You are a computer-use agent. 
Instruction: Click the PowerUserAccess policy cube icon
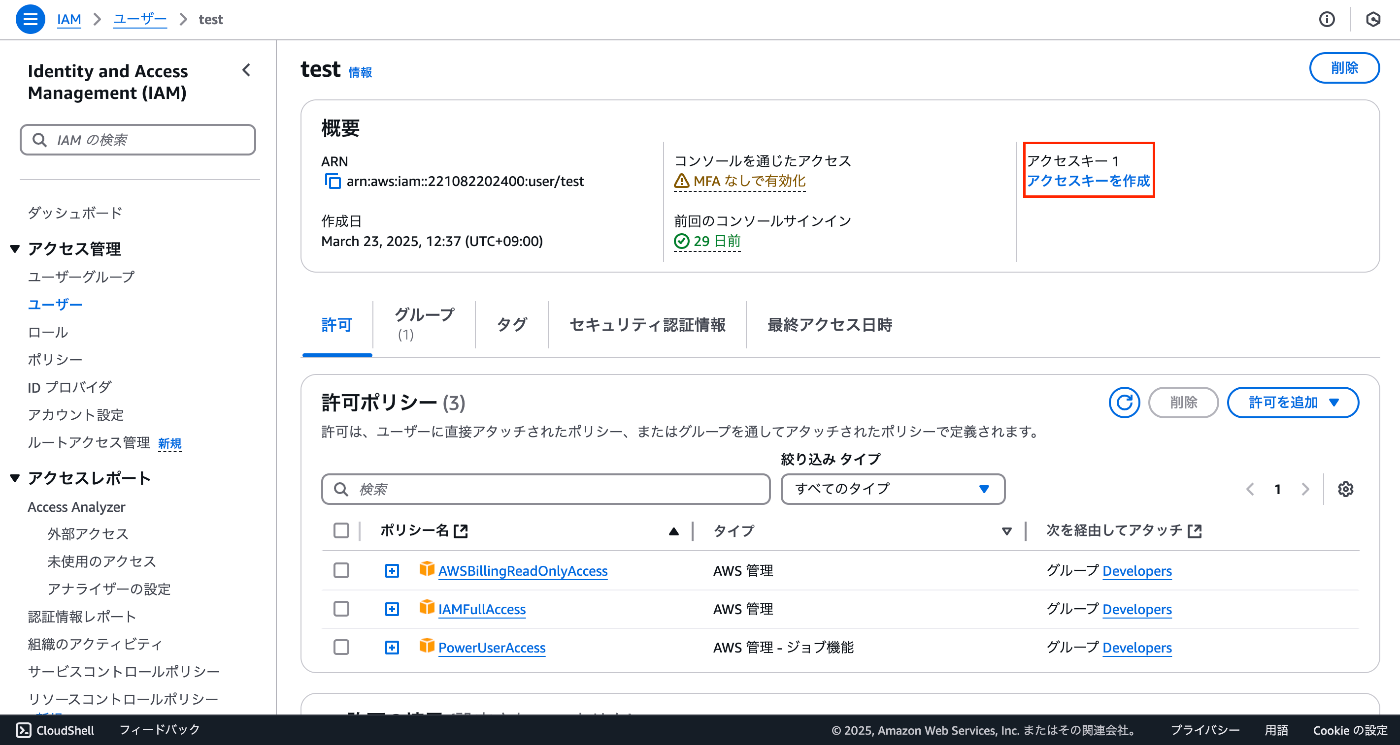point(427,646)
